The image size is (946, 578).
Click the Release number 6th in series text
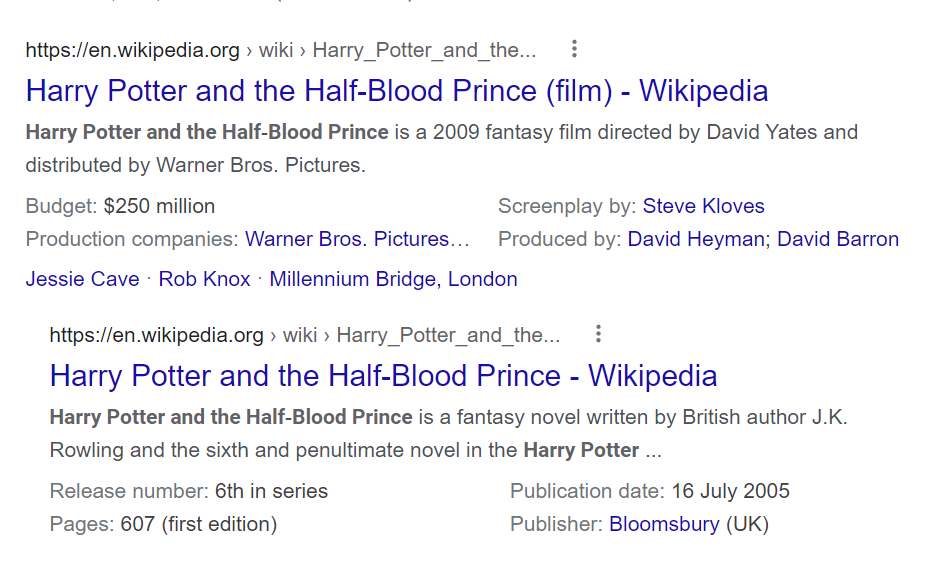pos(188,491)
